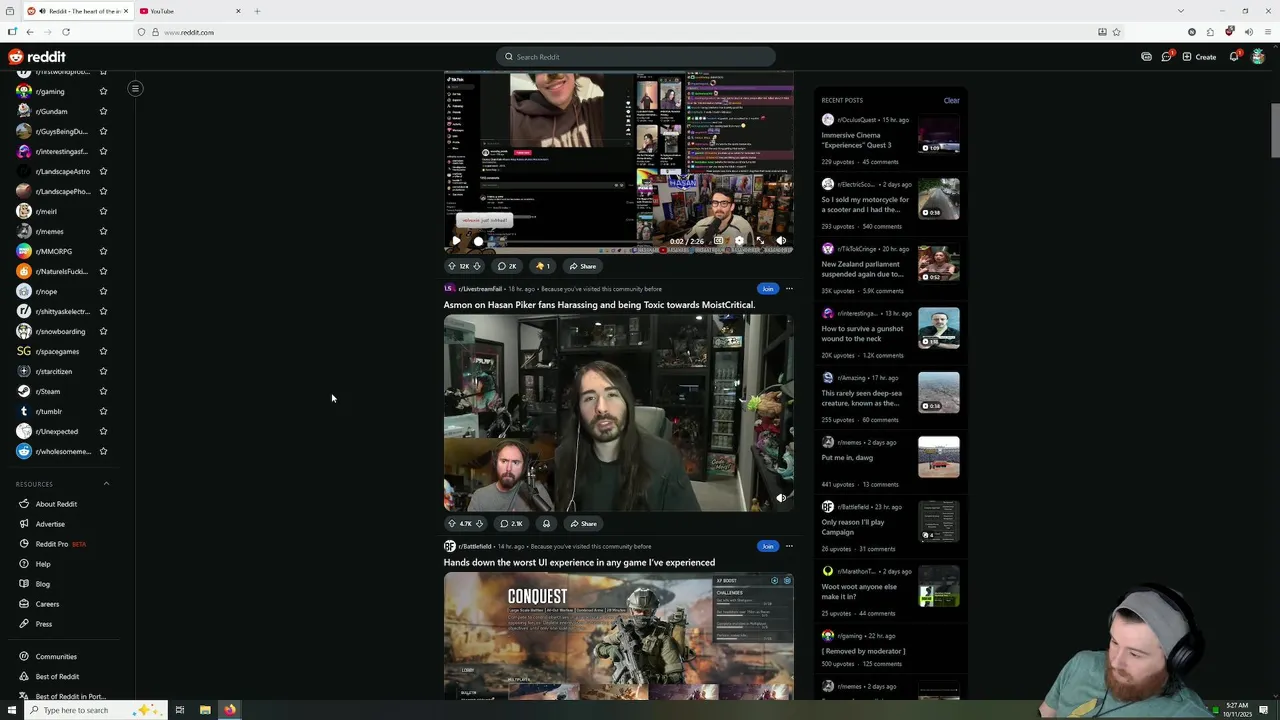Open video settings gear in the player
Viewport: 1280px width, 720px height.
pyautogui.click(x=739, y=241)
